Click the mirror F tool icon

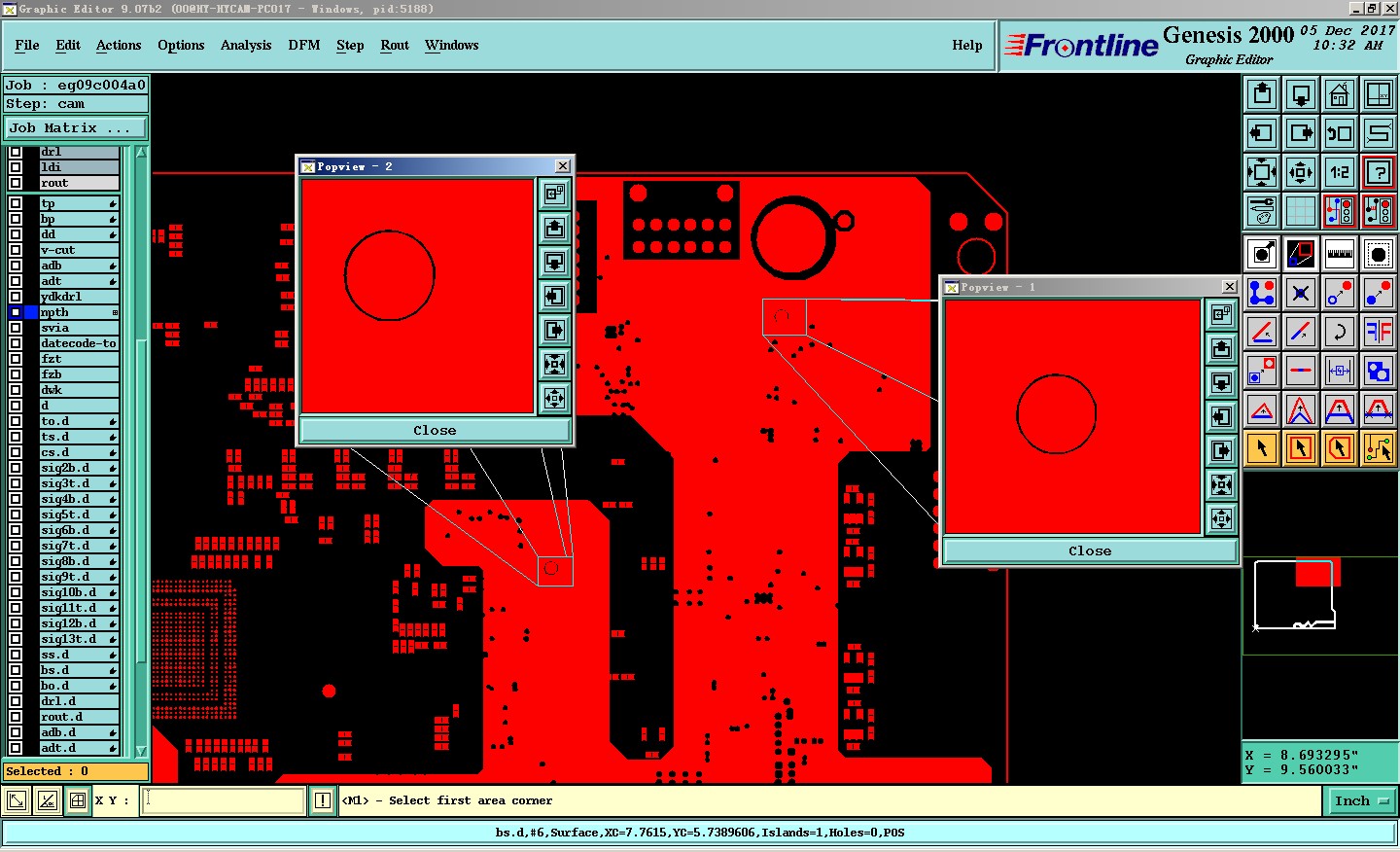tap(1379, 332)
